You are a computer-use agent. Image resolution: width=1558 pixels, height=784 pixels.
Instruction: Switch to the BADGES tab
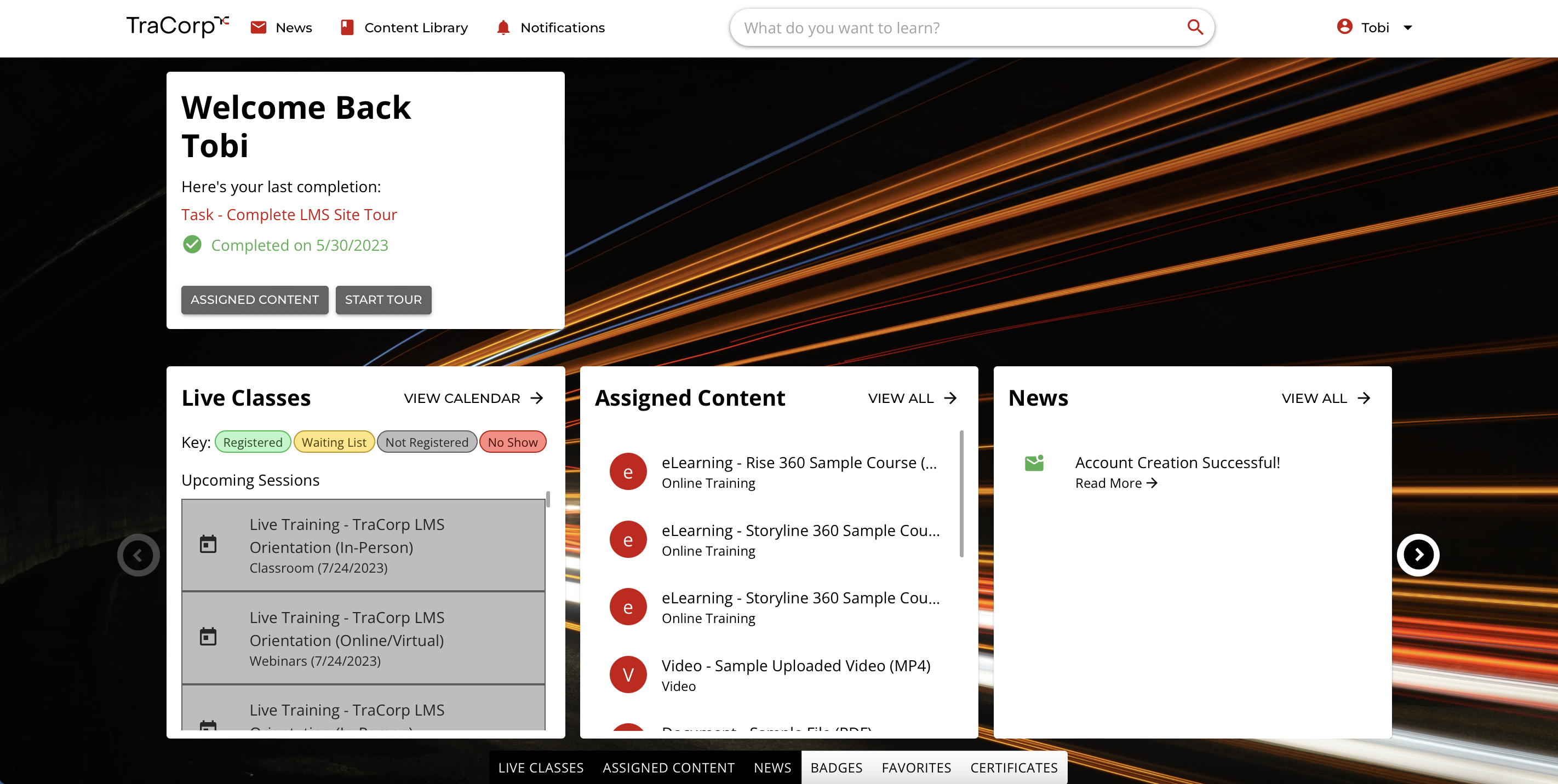coord(837,768)
